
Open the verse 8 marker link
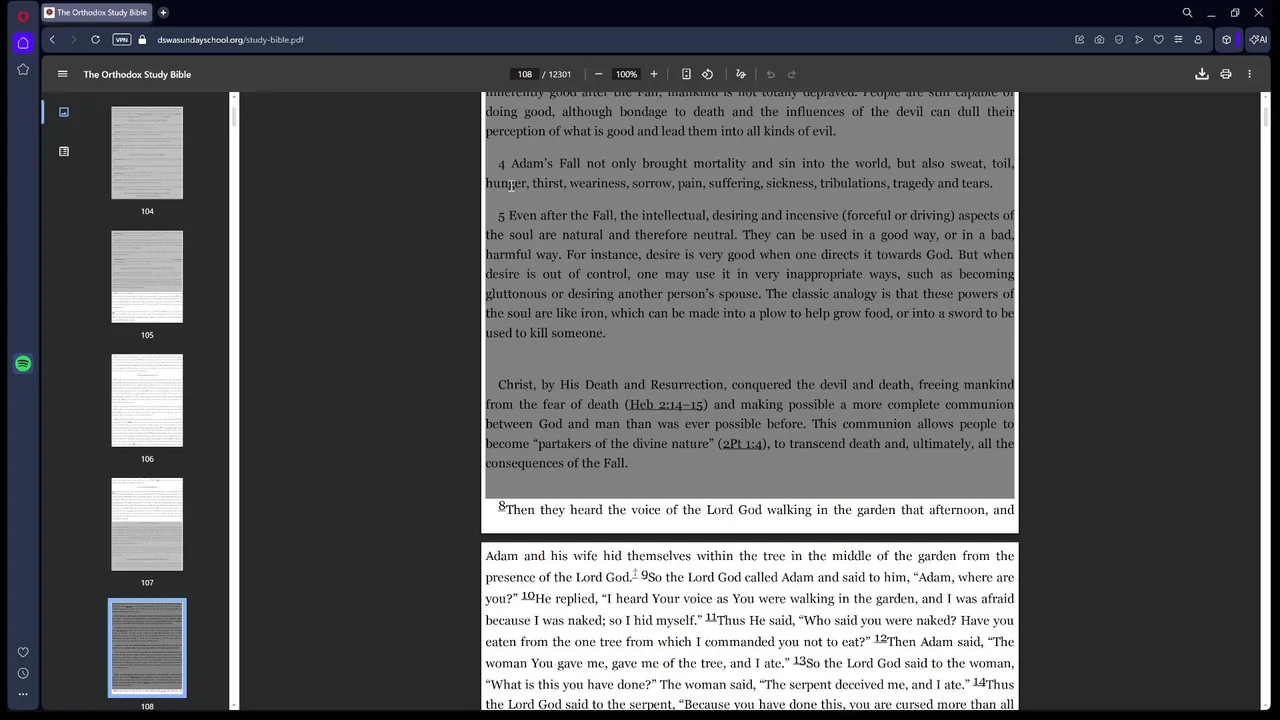tap(502, 507)
